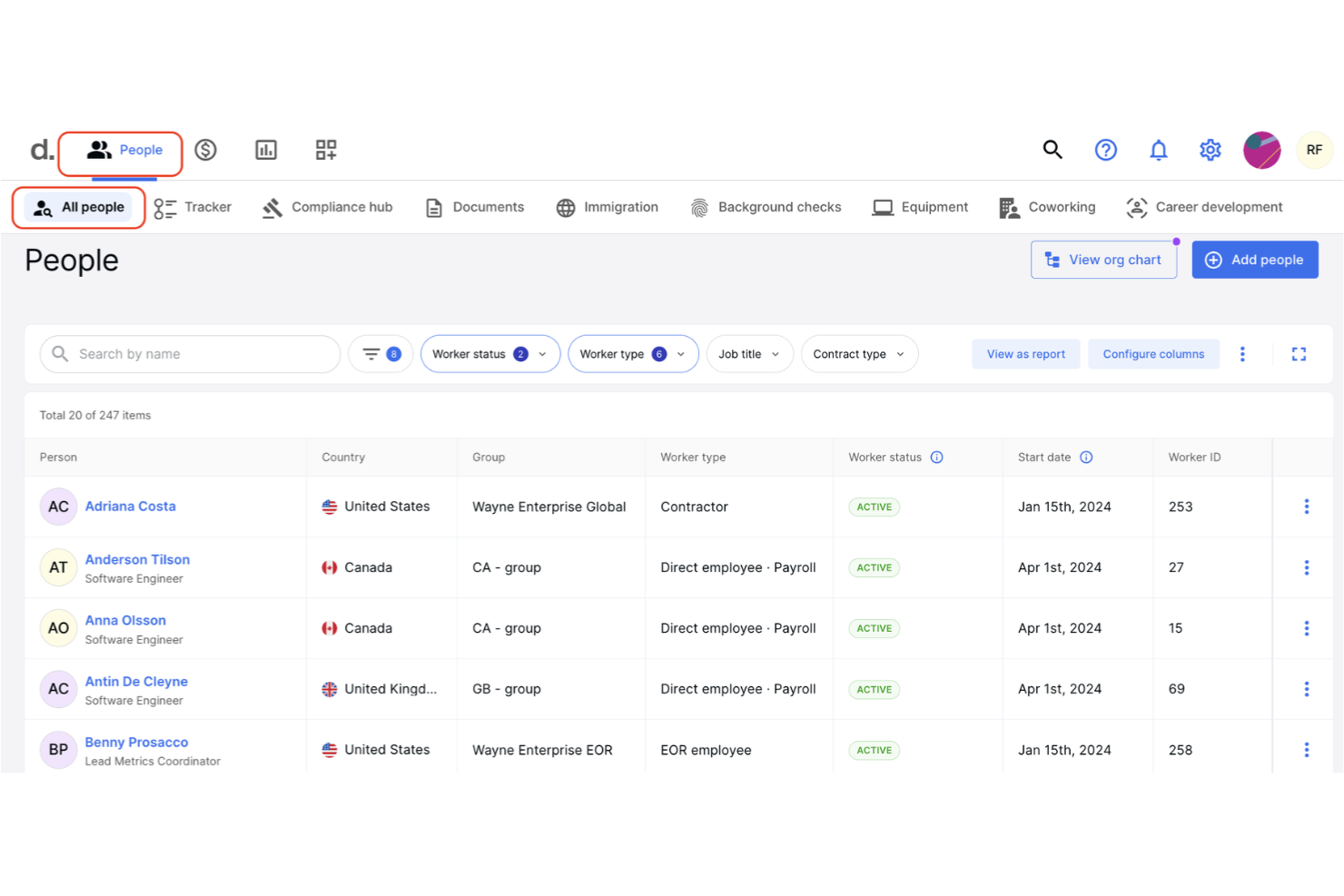The image size is (1344, 896).
Task: Open the overflow menu next to Configure columns
Action: (1242, 354)
